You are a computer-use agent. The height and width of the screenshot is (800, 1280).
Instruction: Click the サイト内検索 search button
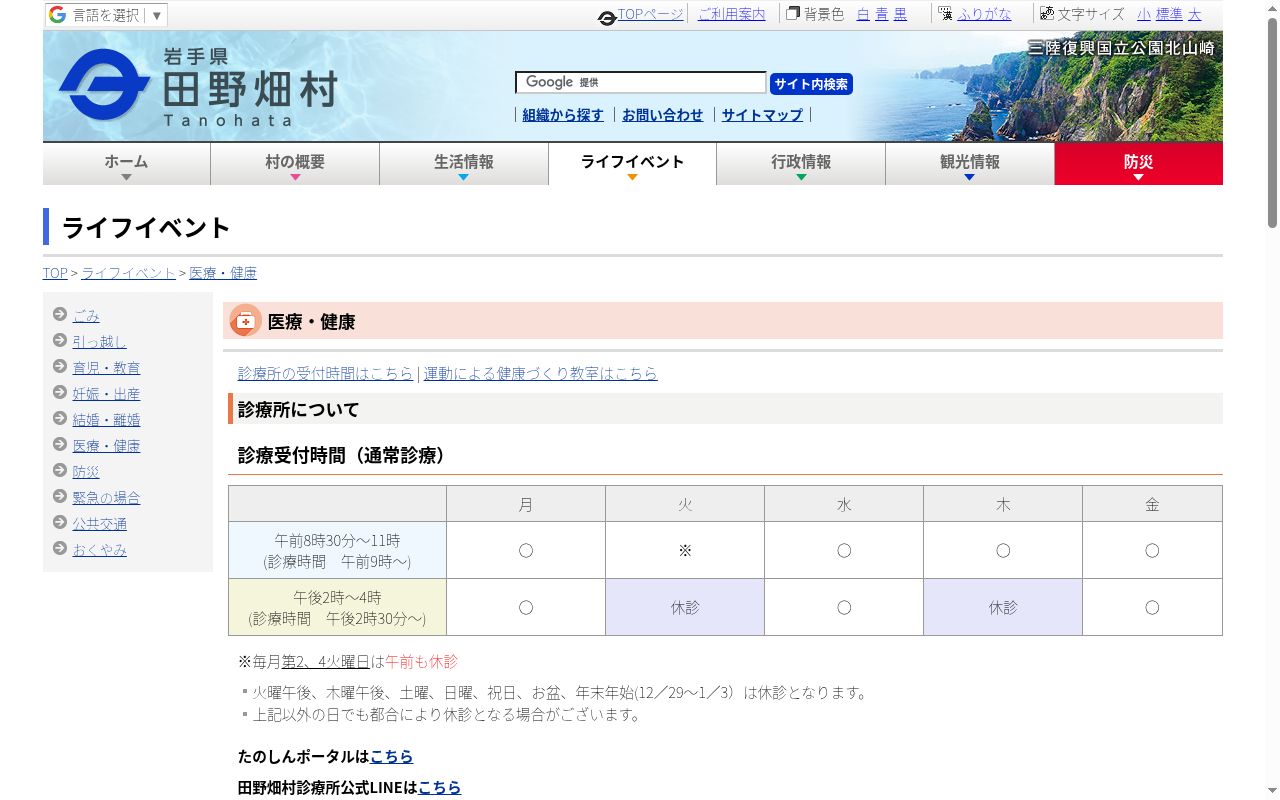pyautogui.click(x=811, y=84)
